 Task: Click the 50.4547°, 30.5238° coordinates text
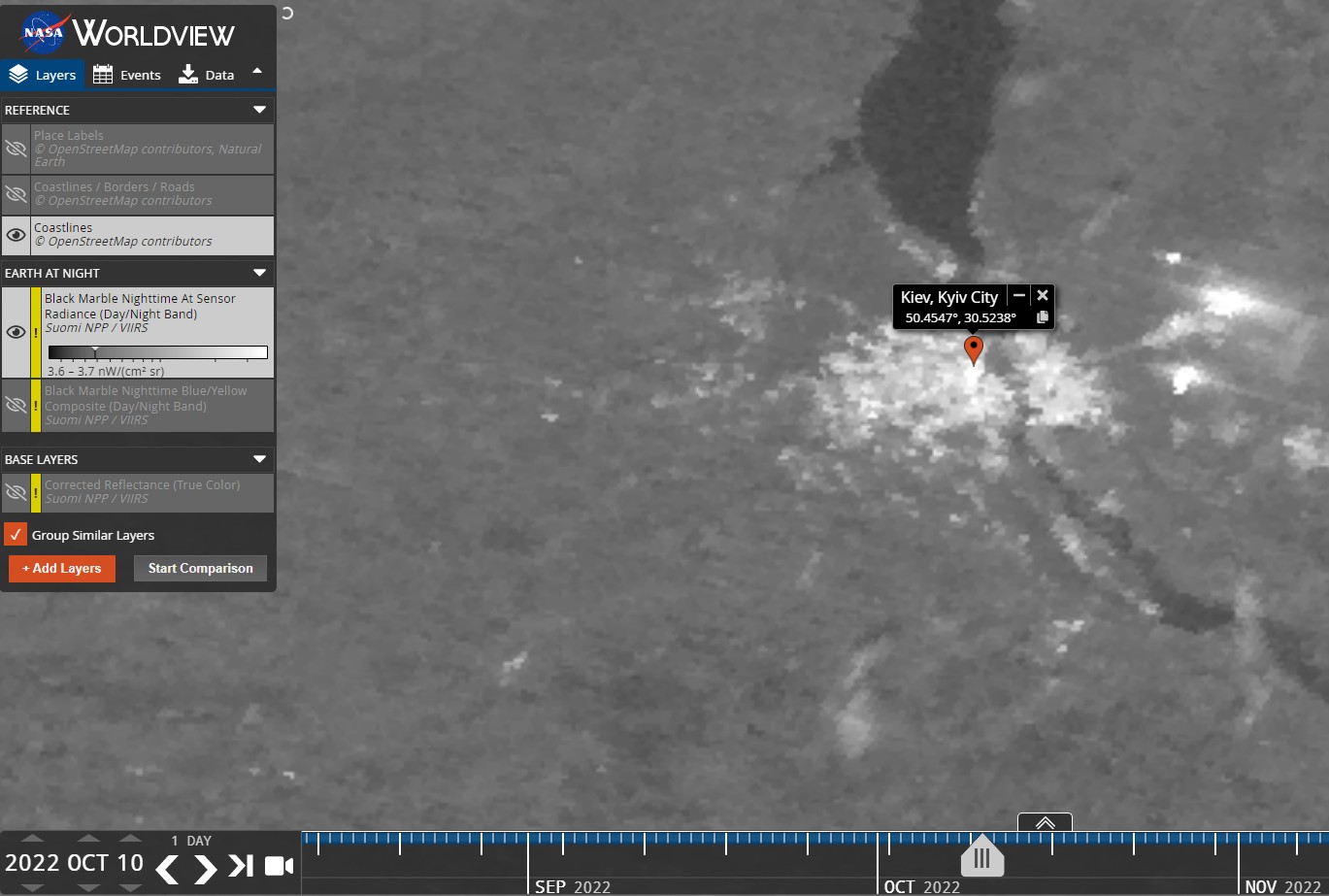click(x=961, y=317)
